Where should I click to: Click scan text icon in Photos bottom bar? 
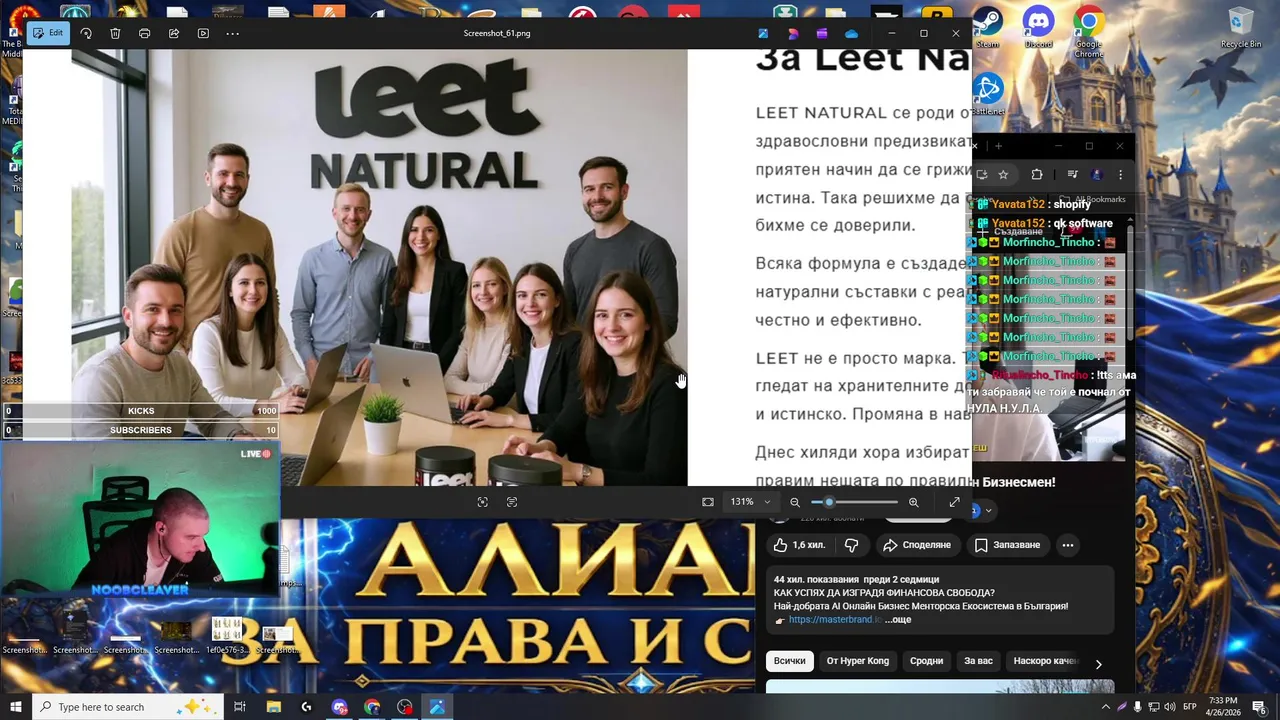coord(512,502)
